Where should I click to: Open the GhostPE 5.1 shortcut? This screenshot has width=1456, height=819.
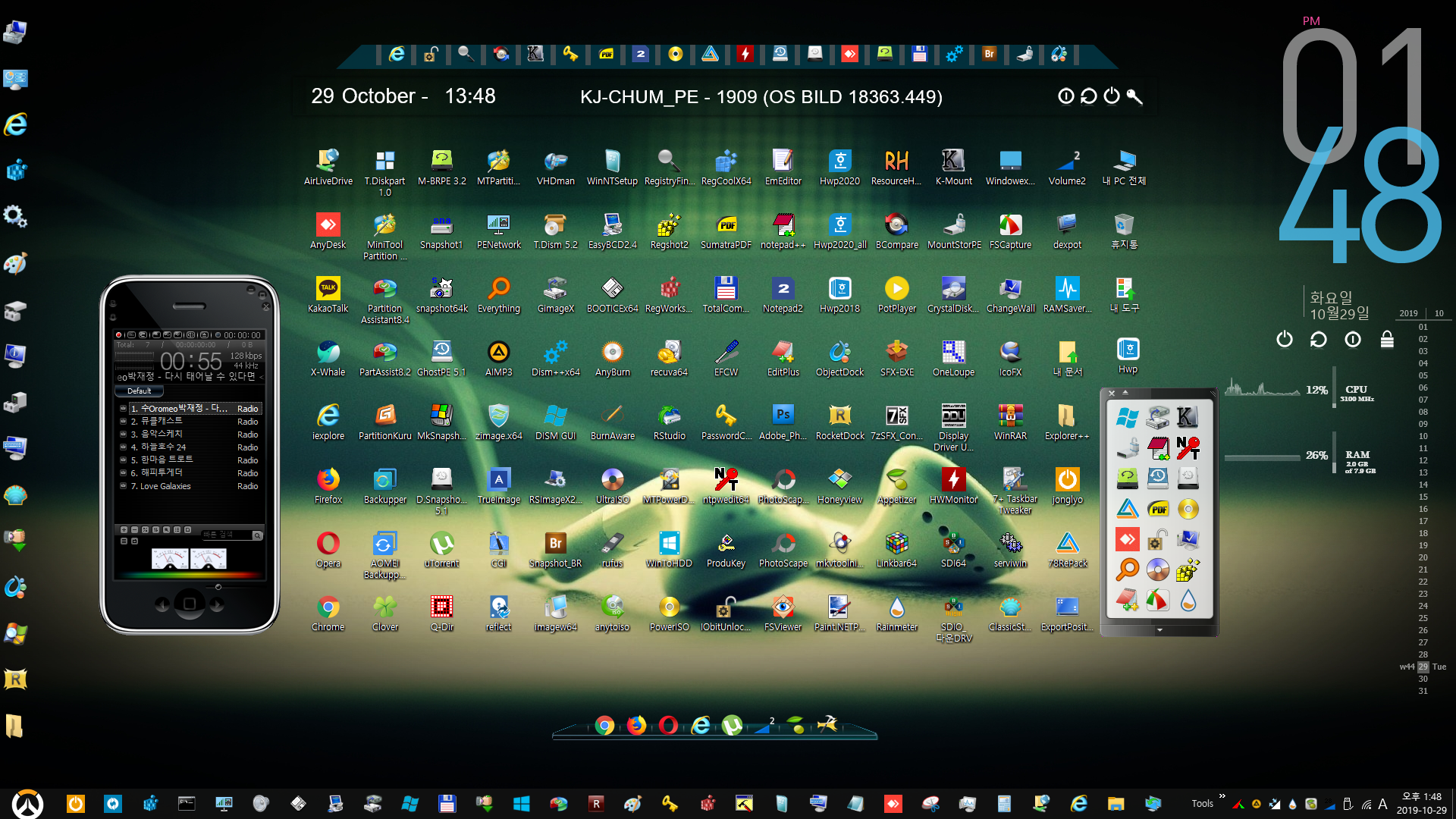441,359
